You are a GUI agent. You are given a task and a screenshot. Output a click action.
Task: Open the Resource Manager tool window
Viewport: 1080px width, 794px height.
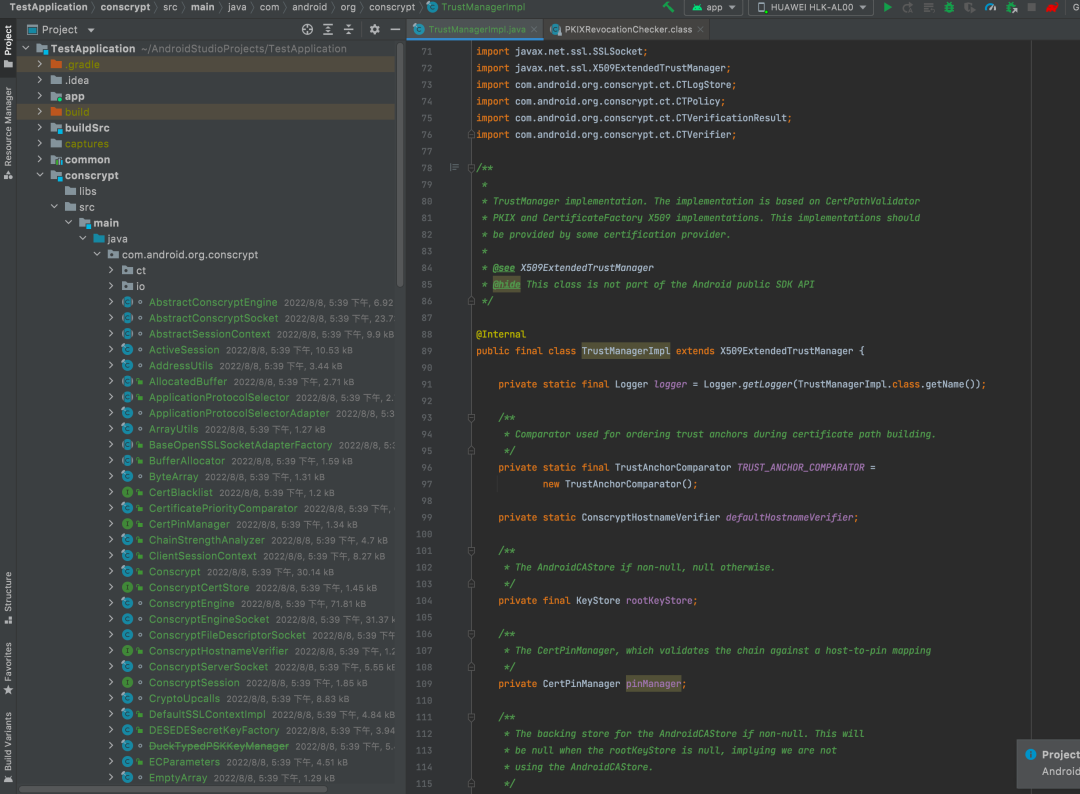8,134
